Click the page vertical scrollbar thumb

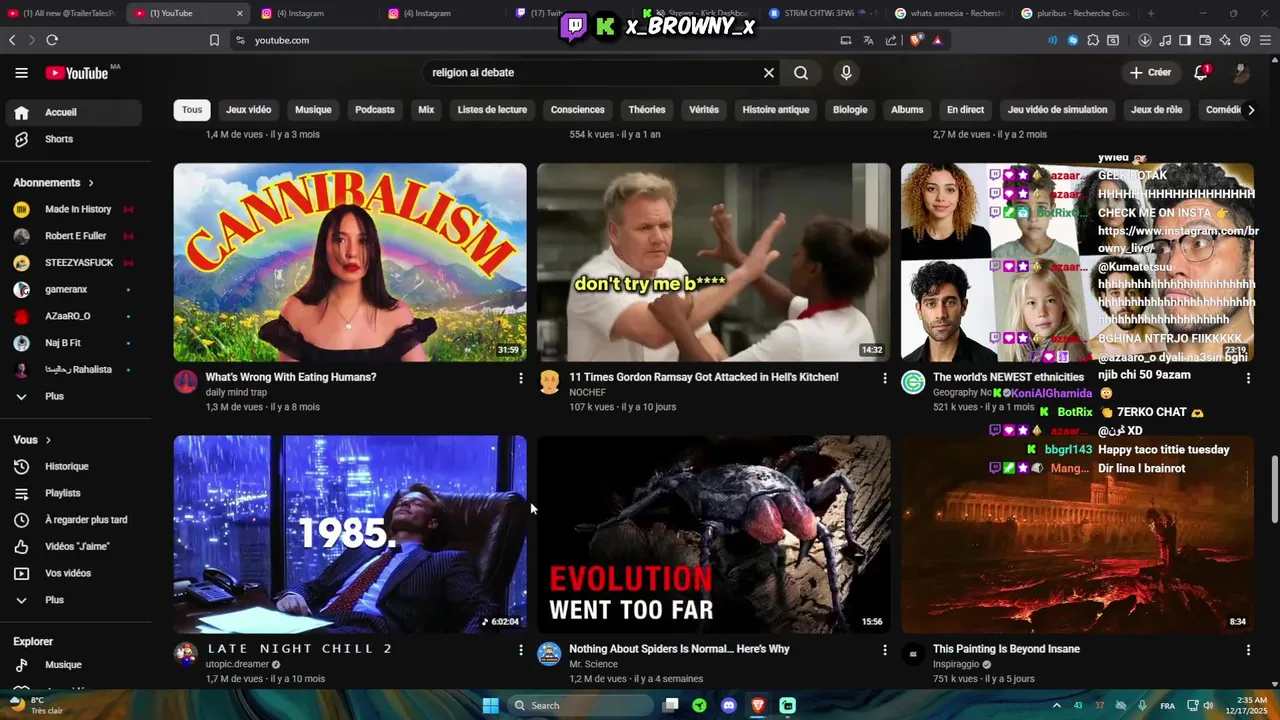(x=1273, y=490)
